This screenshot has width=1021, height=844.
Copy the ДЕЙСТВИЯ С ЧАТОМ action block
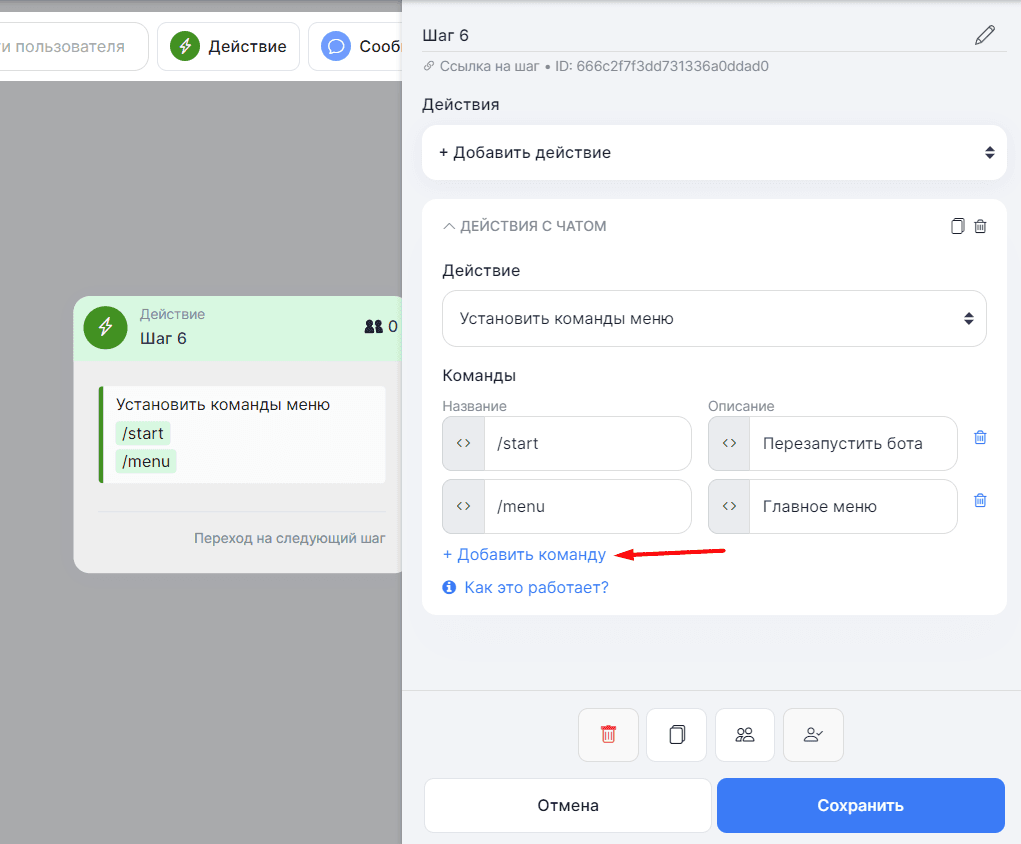(957, 226)
